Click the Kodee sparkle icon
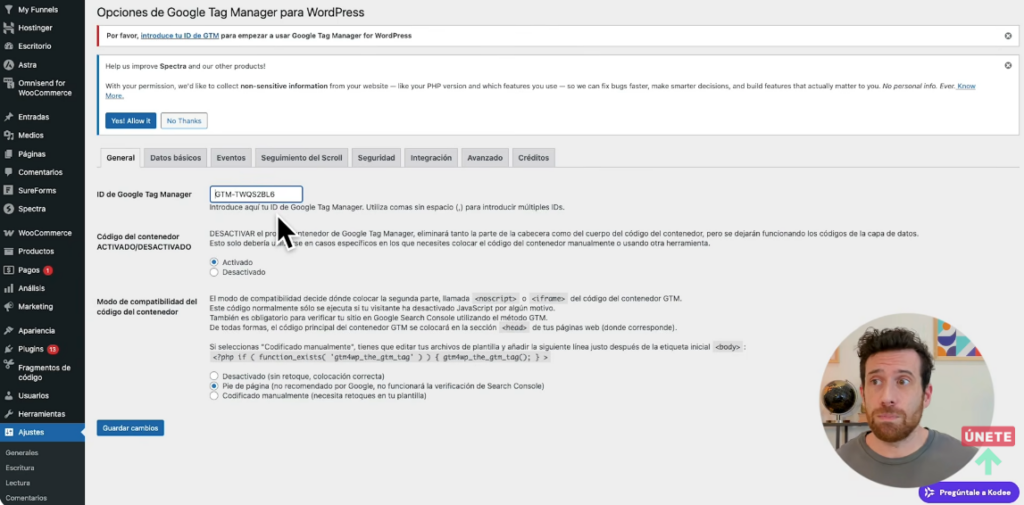This screenshot has height=505, width=1024. pyautogui.click(x=929, y=493)
